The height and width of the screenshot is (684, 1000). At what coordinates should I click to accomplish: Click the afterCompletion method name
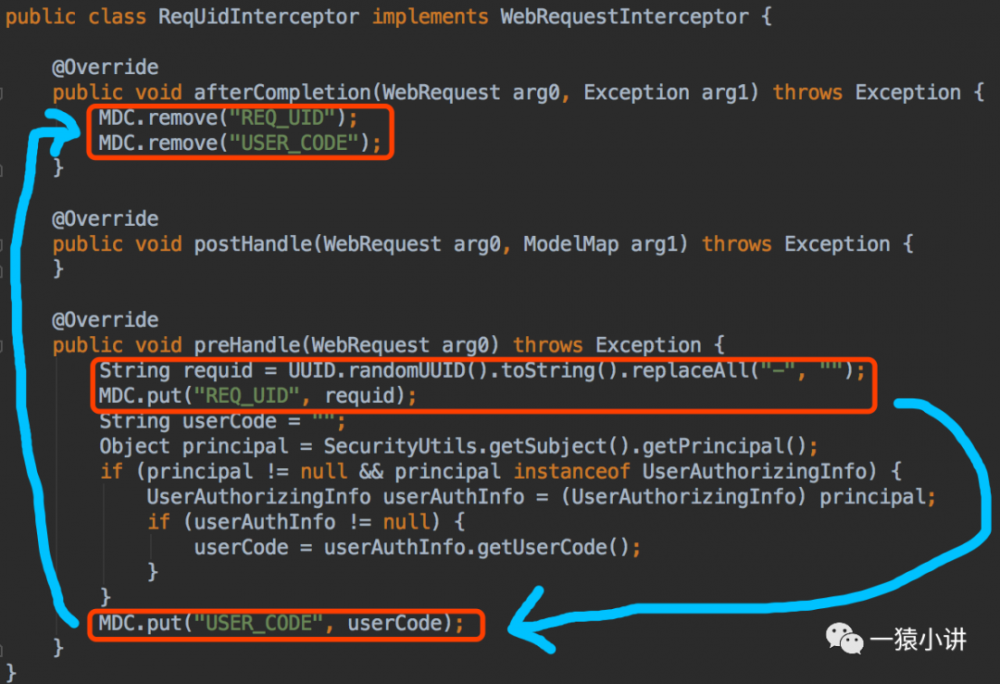click(x=281, y=92)
